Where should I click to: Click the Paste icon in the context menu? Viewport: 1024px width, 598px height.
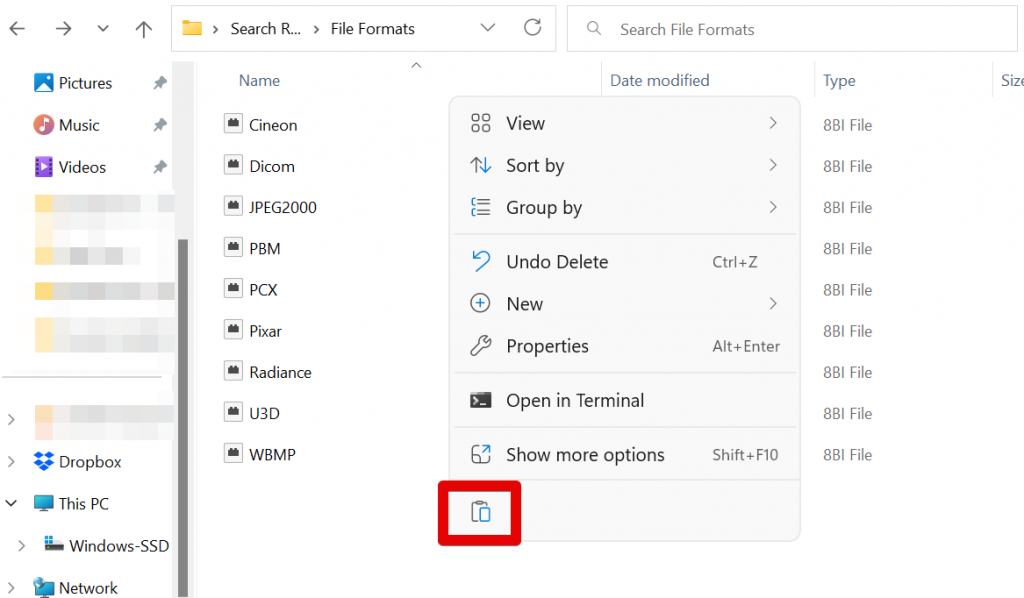click(x=480, y=511)
